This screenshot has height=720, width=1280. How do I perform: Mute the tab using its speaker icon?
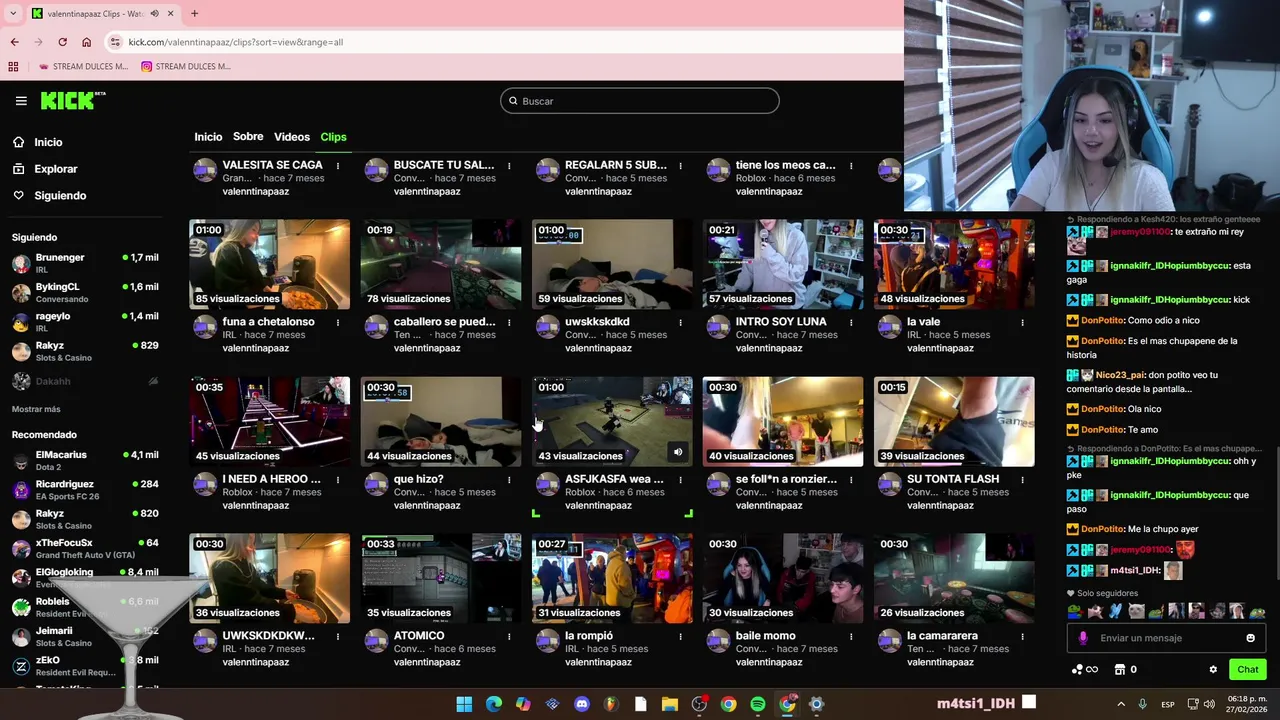pos(154,14)
